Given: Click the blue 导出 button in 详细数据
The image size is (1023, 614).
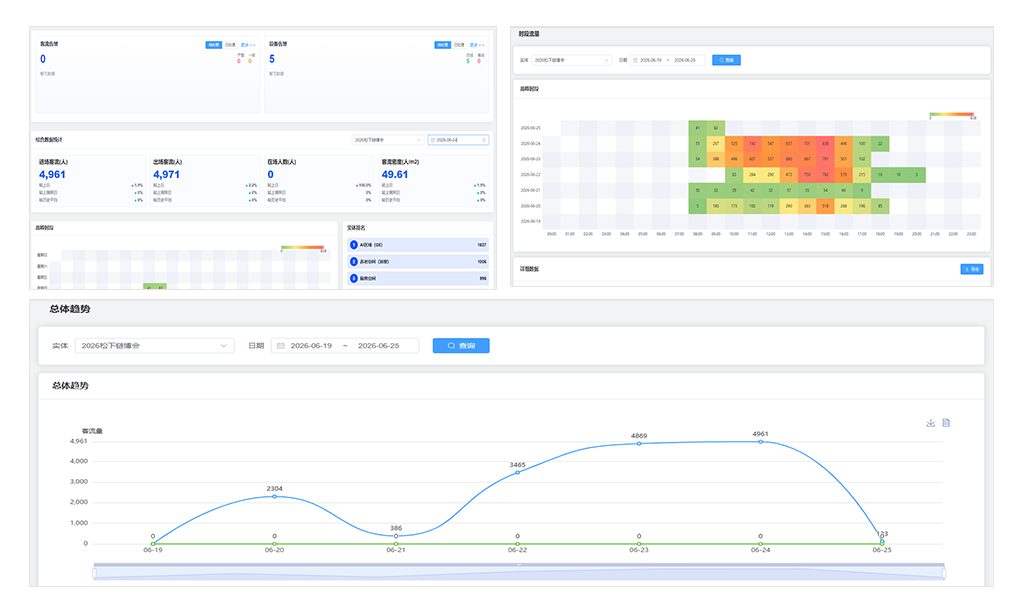Looking at the screenshot, I should tap(971, 269).
